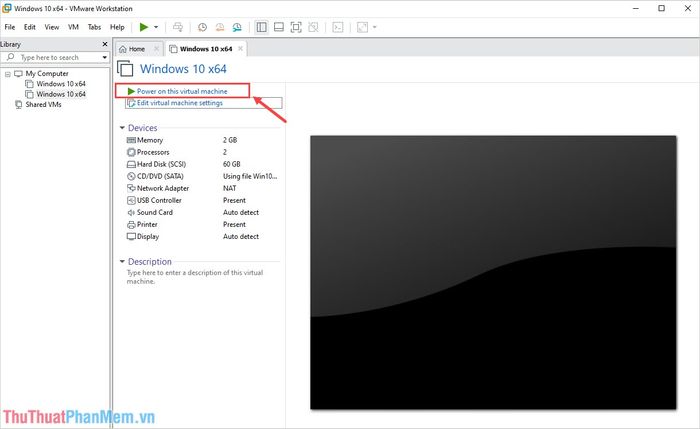Close the Home tab
The image size is (700, 429).
click(x=156, y=49)
